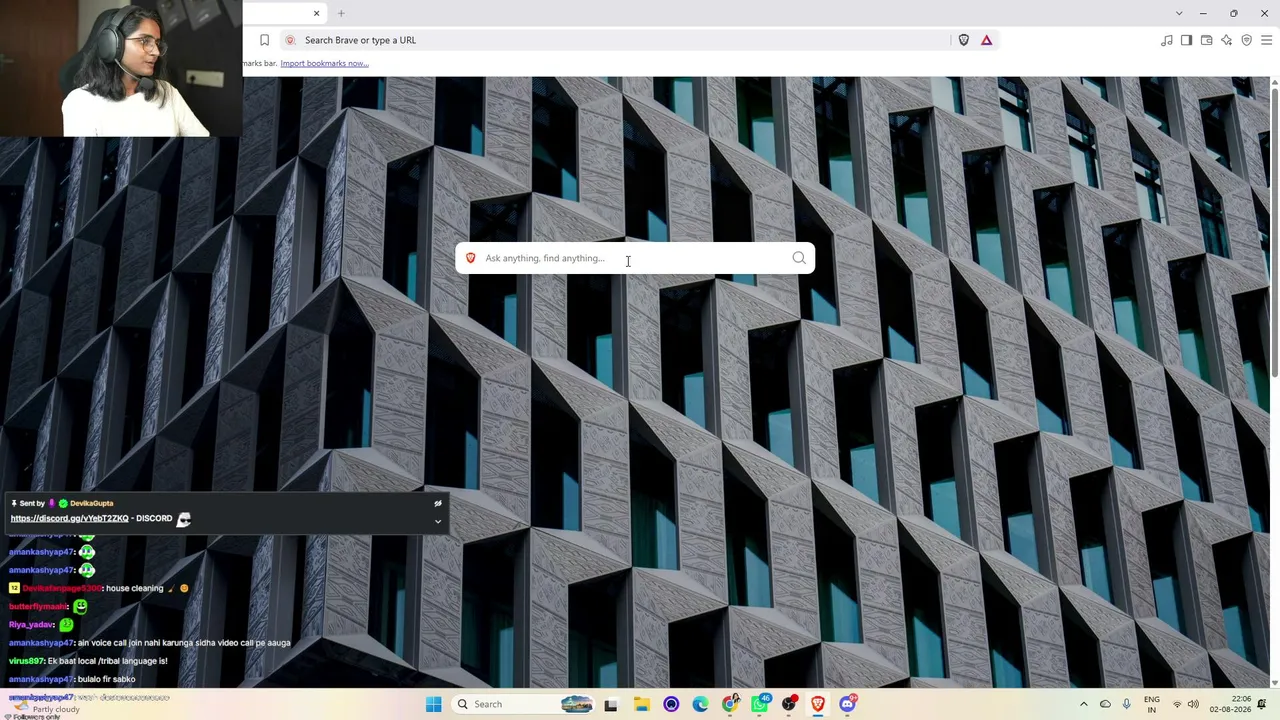
Task: Toggle the browser sidebar panel
Action: click(1187, 40)
